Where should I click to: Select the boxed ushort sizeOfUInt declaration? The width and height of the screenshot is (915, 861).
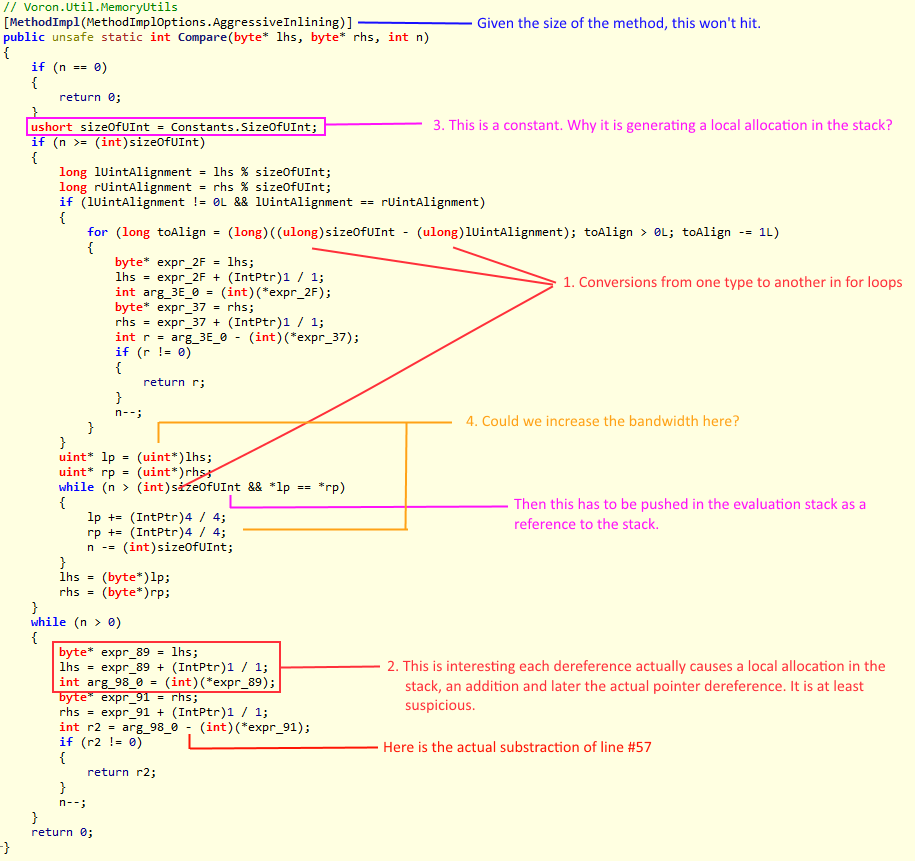[x=175, y=127]
